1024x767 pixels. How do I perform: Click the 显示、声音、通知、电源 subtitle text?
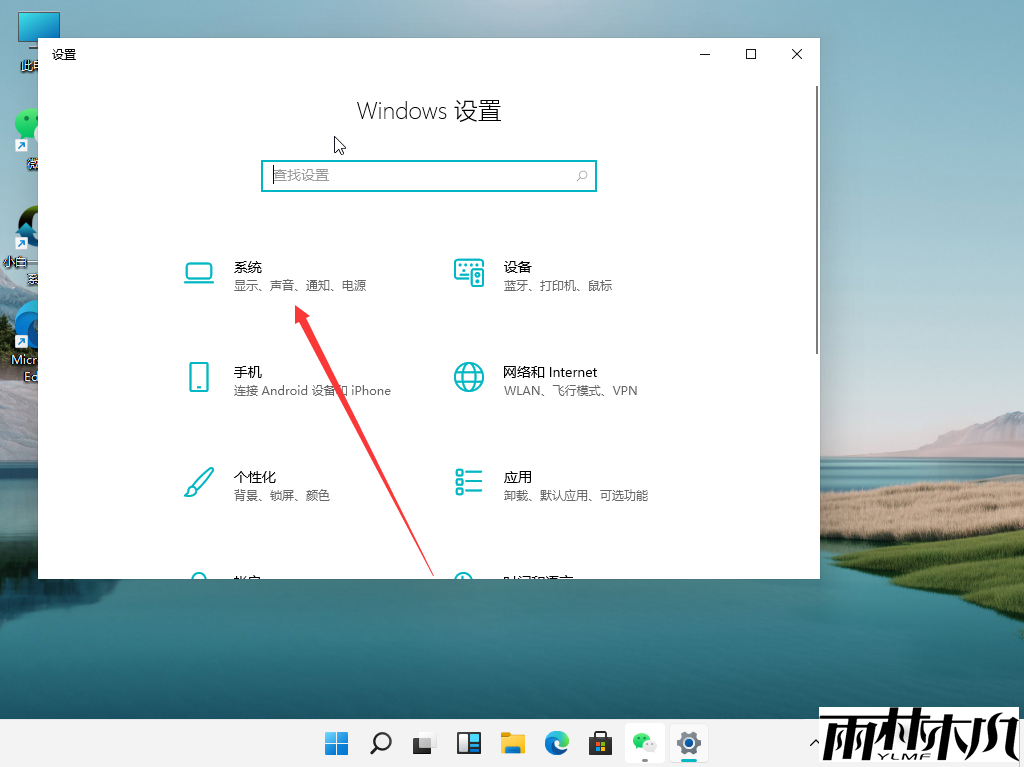coord(300,286)
